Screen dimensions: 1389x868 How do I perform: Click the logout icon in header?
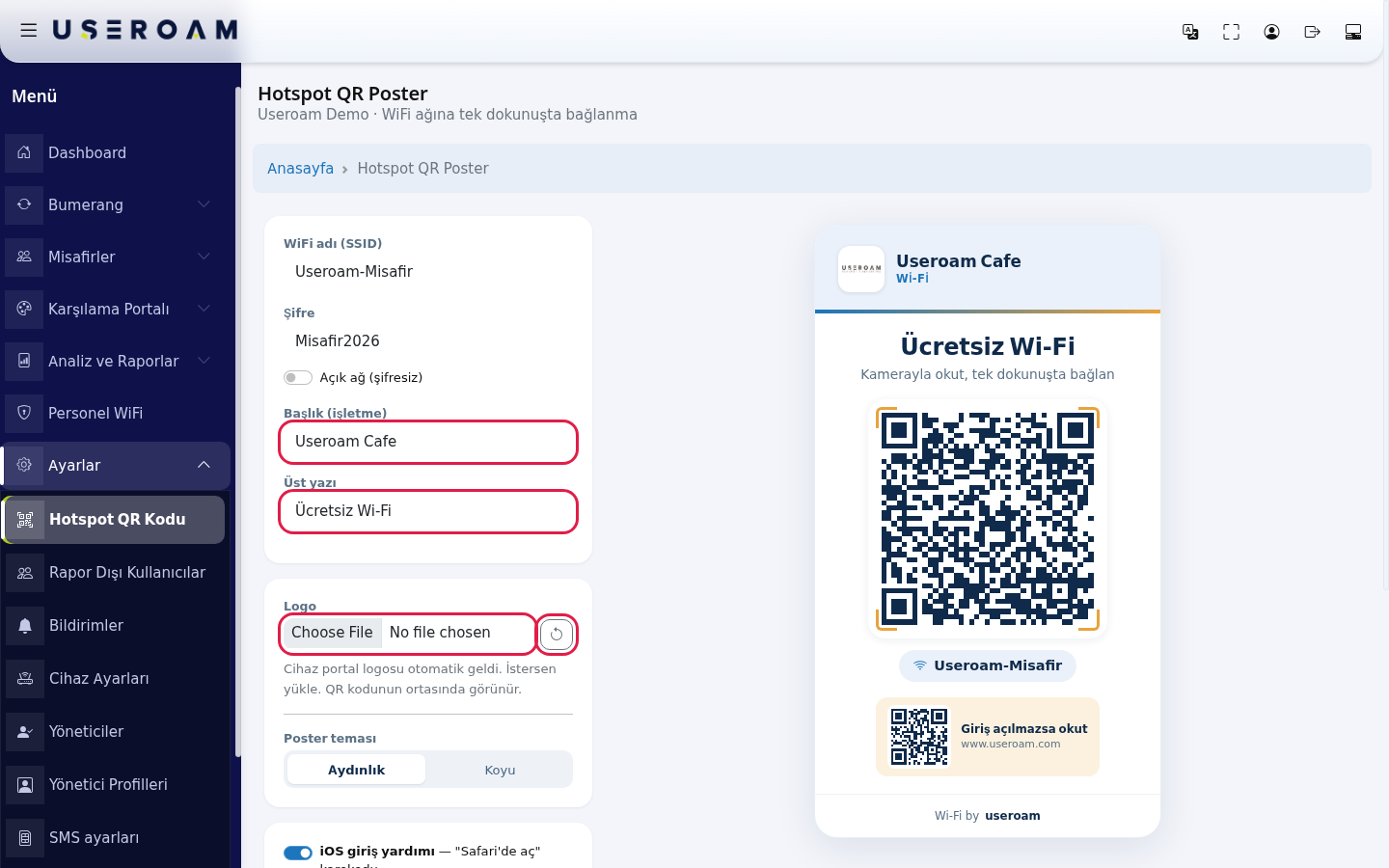[1312, 32]
